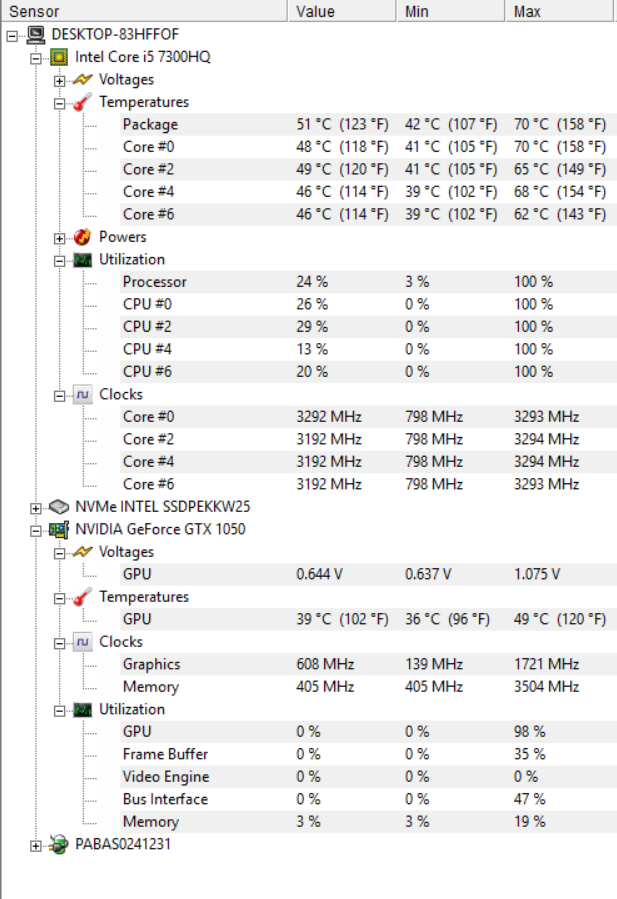617x899 pixels.
Task: Select the Package temperature row
Action: pos(150,125)
